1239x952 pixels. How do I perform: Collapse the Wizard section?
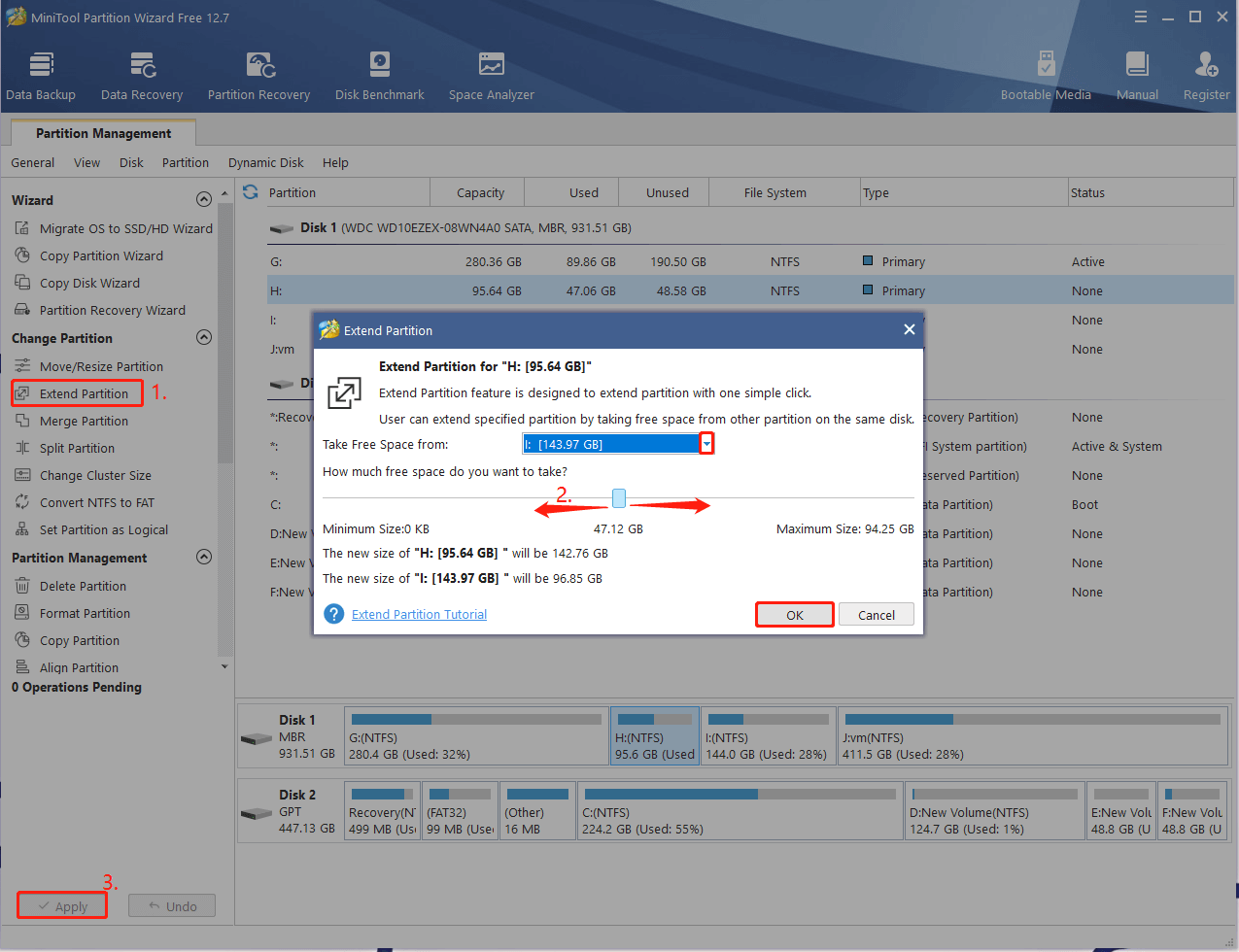coord(204,199)
